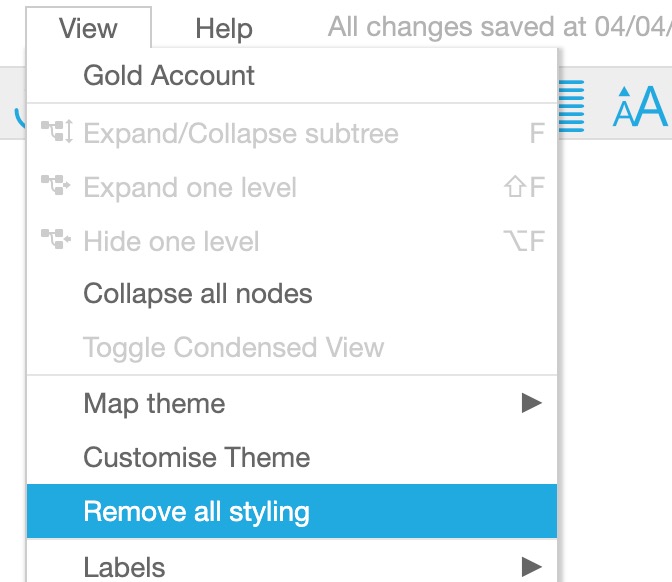The width and height of the screenshot is (672, 582).
Task: Click the increase font size icon
Action: point(640,106)
